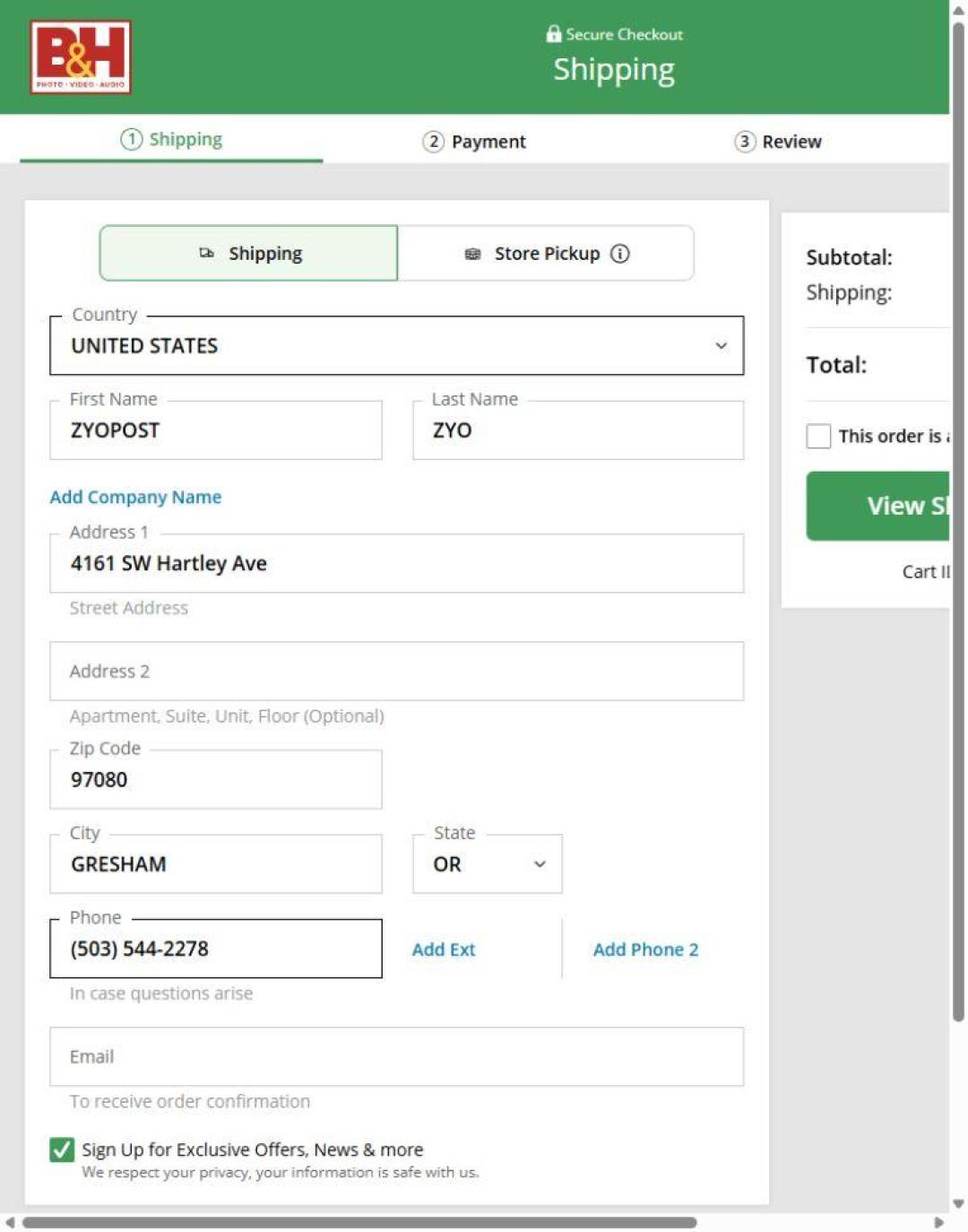Image resolution: width=968 pixels, height=1232 pixels.
Task: Click the Cart link under the View button
Action: [x=926, y=572]
